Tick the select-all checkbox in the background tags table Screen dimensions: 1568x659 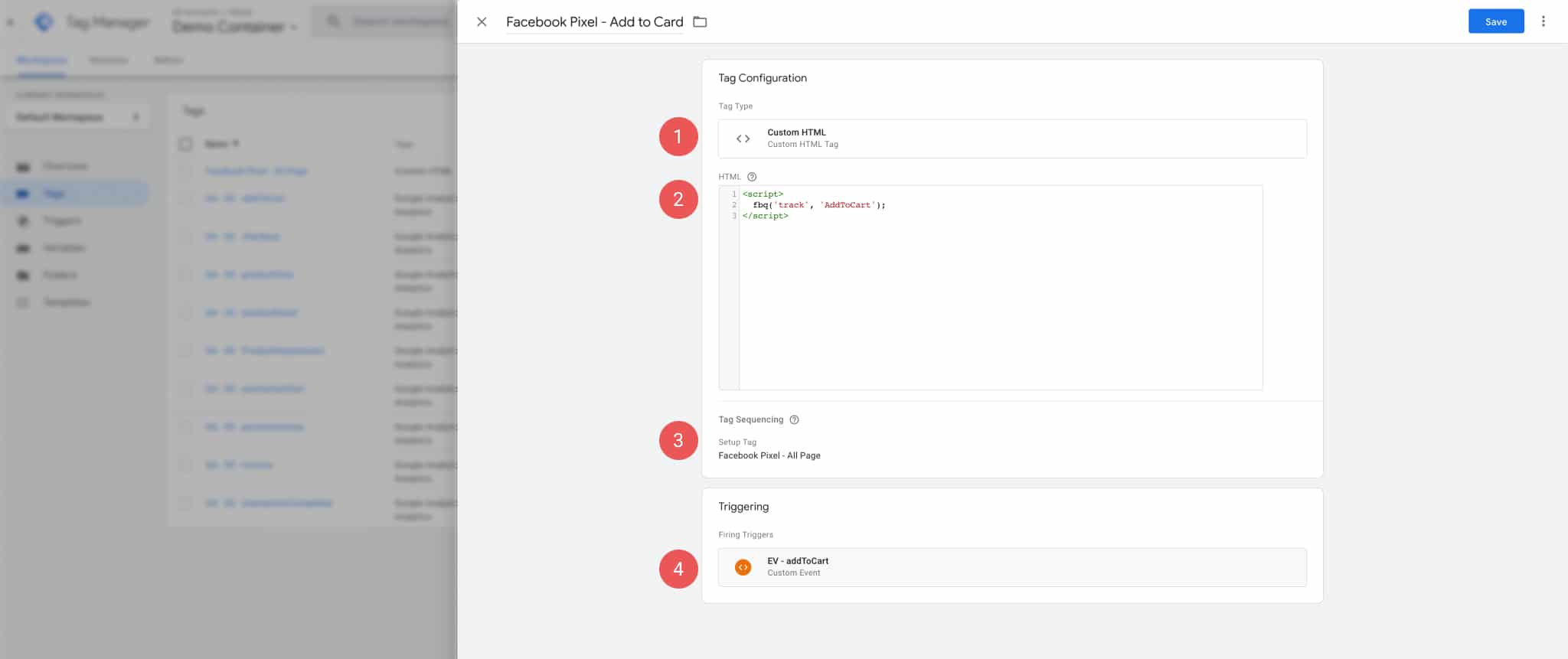[185, 144]
